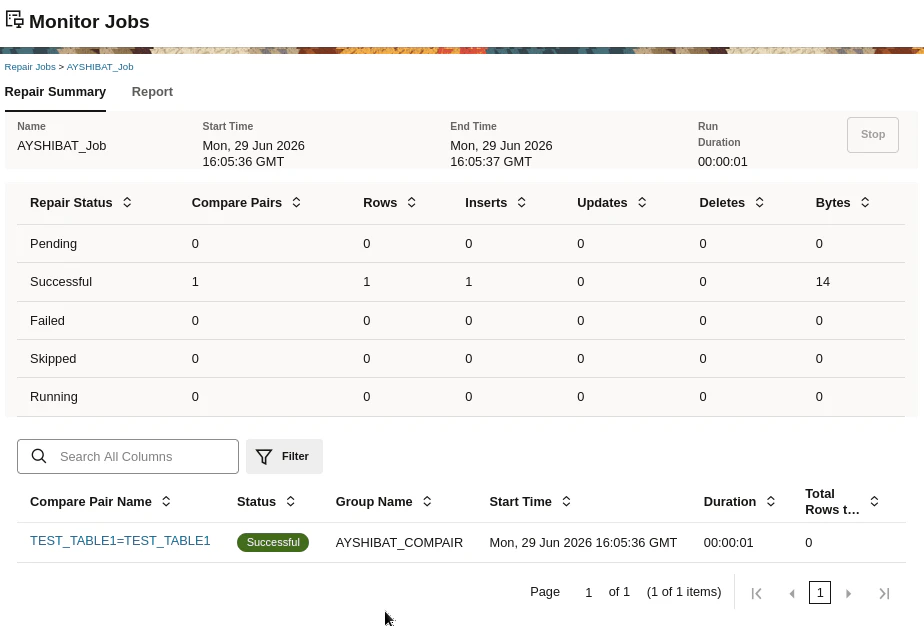Go to last page arrow
Image resolution: width=924 pixels, height=626 pixels.
(x=884, y=594)
